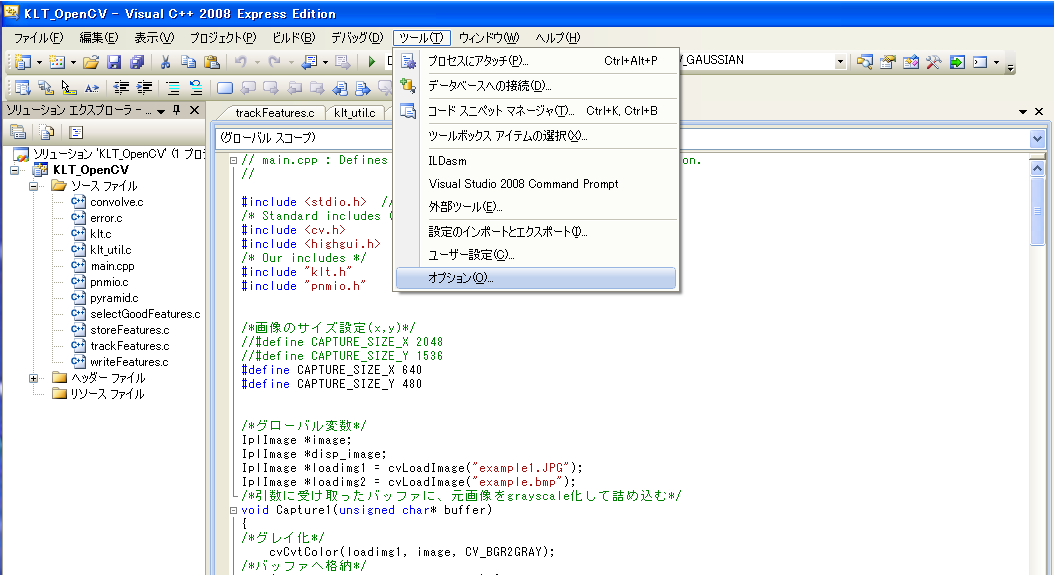1054x575 pixels.
Task: Collapse the main.cpp header comment block
Action: click(x=233, y=160)
